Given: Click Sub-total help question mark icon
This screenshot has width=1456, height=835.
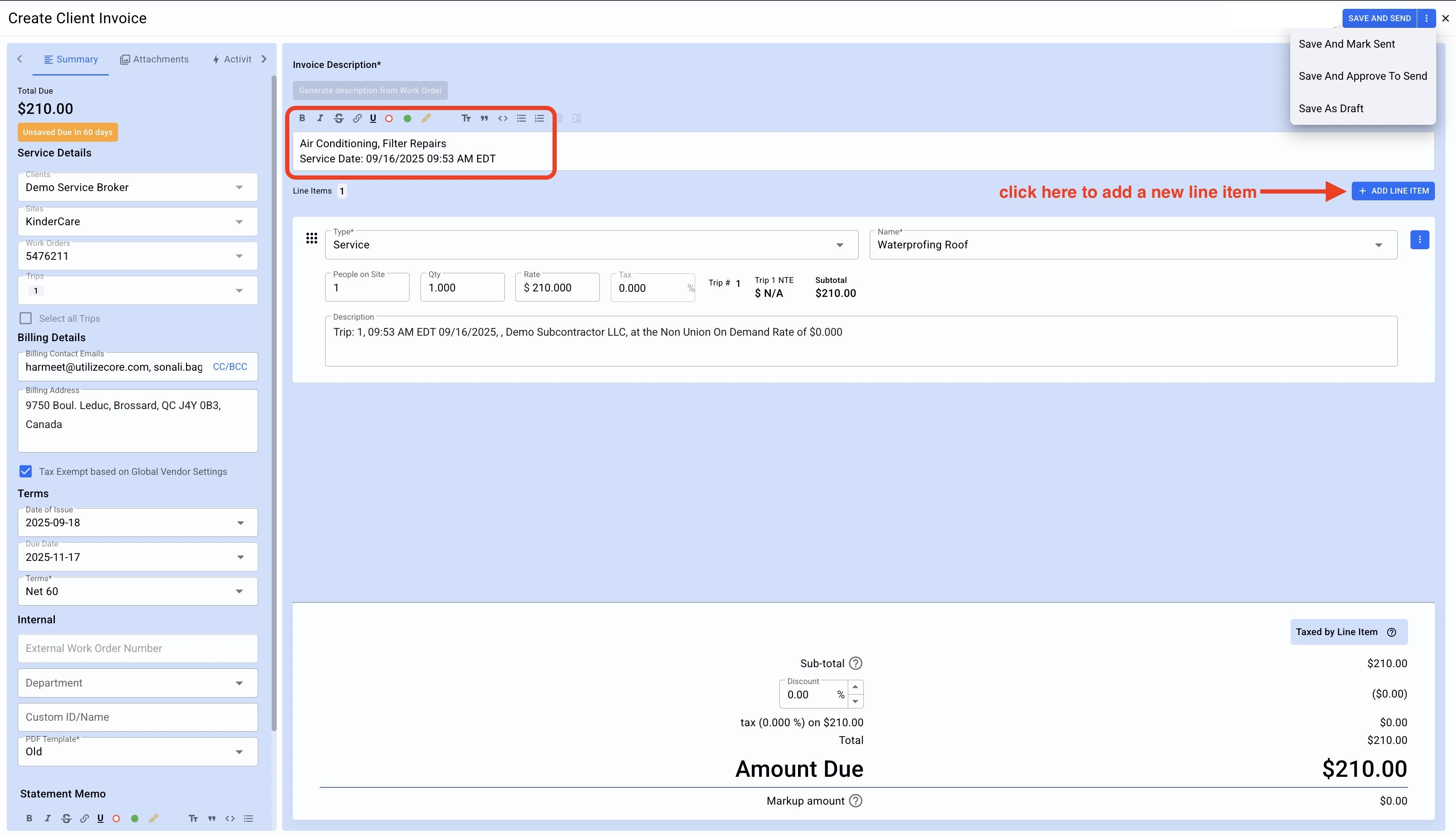Looking at the screenshot, I should [855, 663].
